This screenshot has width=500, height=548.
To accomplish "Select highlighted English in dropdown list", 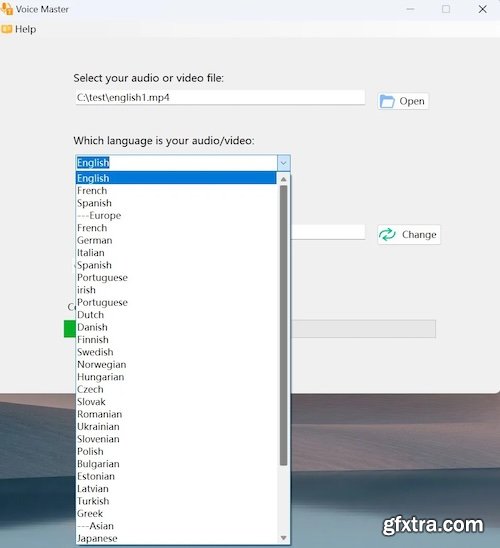I will pyautogui.click(x=176, y=178).
